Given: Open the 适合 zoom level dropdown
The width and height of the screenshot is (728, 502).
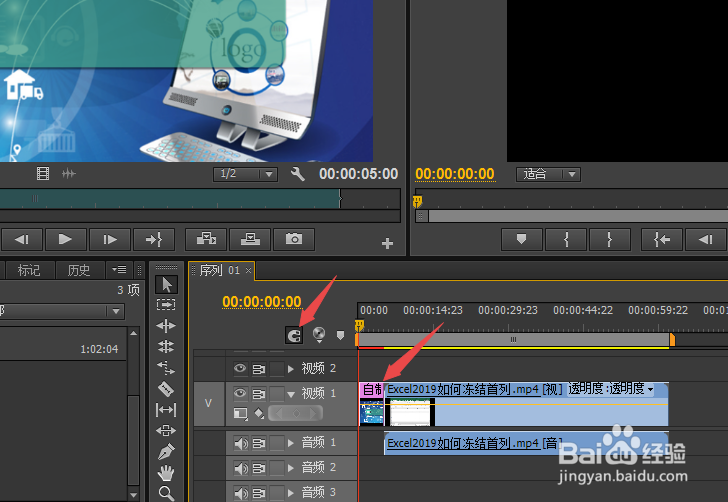Looking at the screenshot, I should pos(548,174).
